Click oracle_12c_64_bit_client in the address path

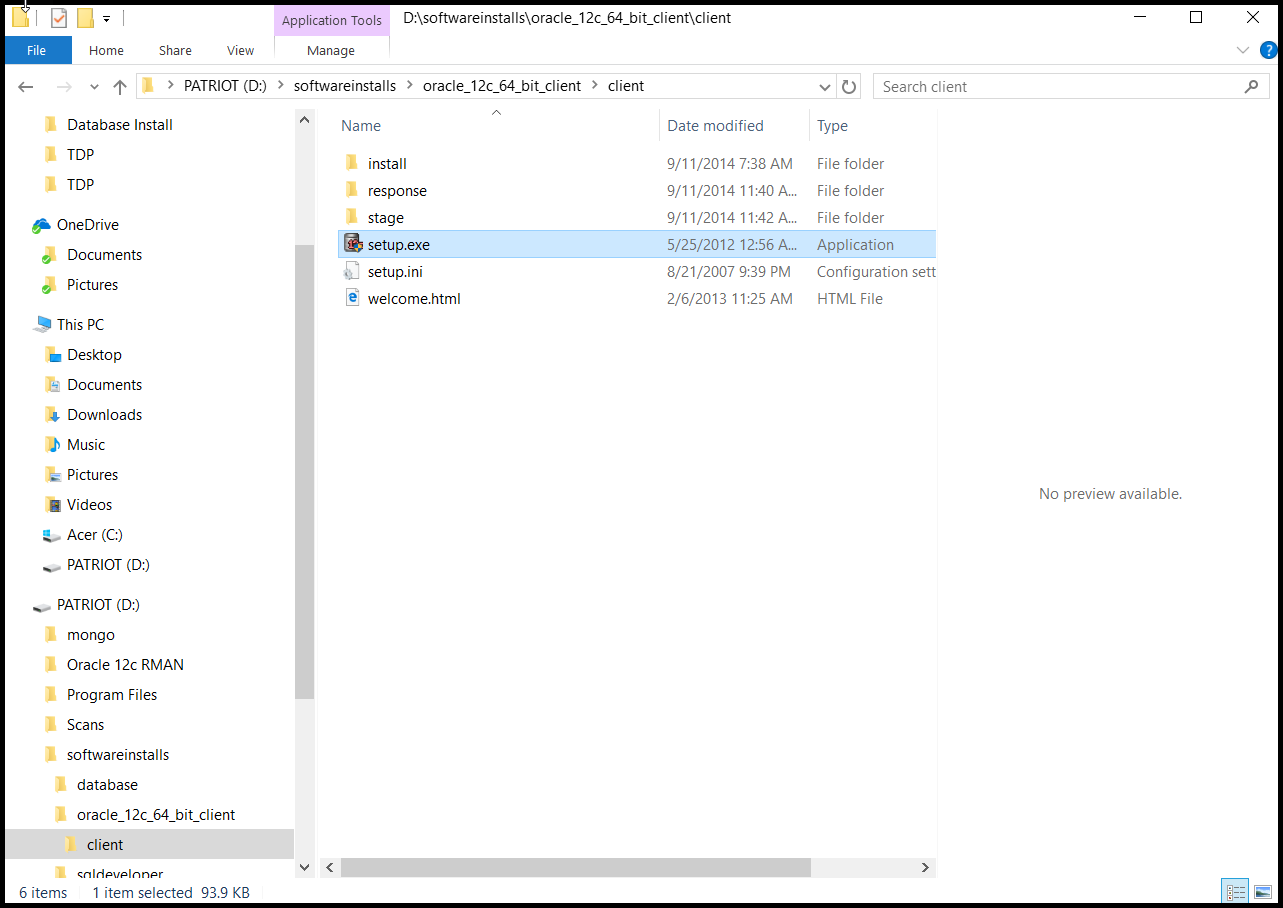502,86
